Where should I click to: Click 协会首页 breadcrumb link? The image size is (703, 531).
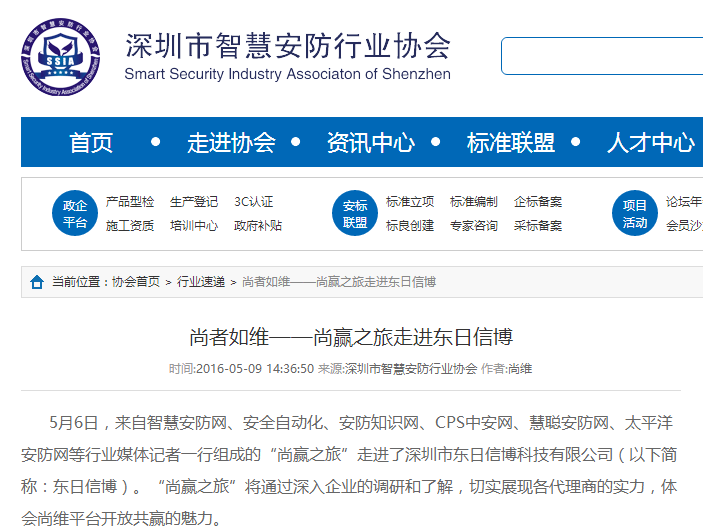[x=136, y=282]
